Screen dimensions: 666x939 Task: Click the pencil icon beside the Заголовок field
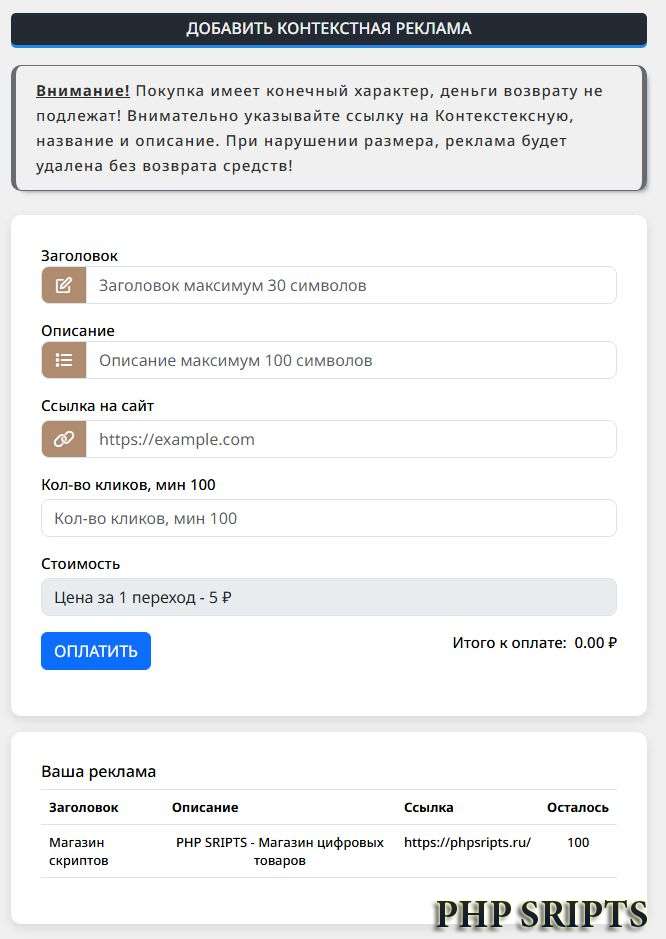click(x=64, y=285)
